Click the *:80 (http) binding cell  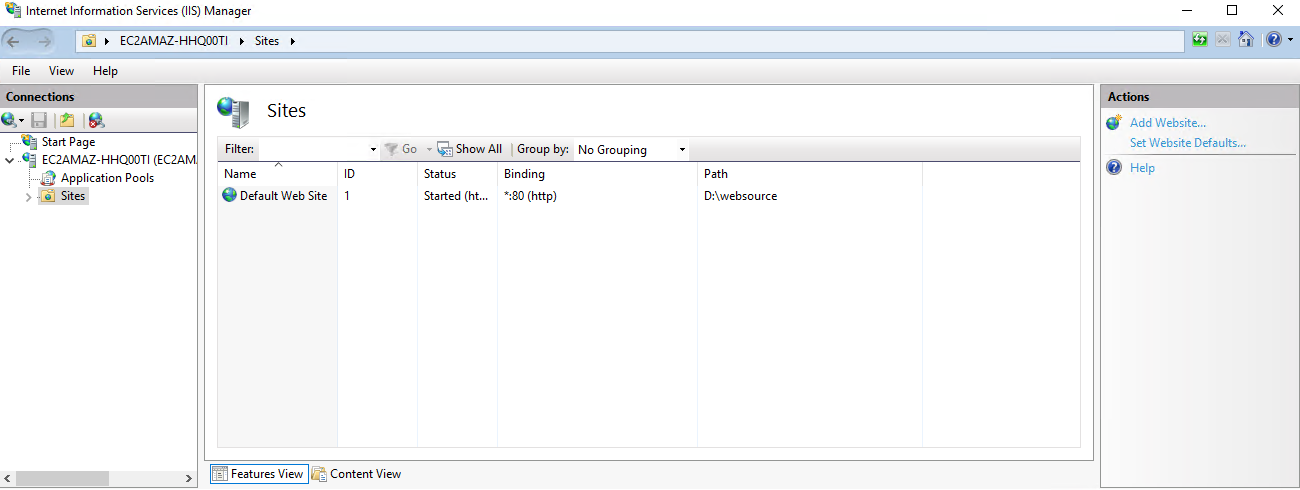click(530, 196)
